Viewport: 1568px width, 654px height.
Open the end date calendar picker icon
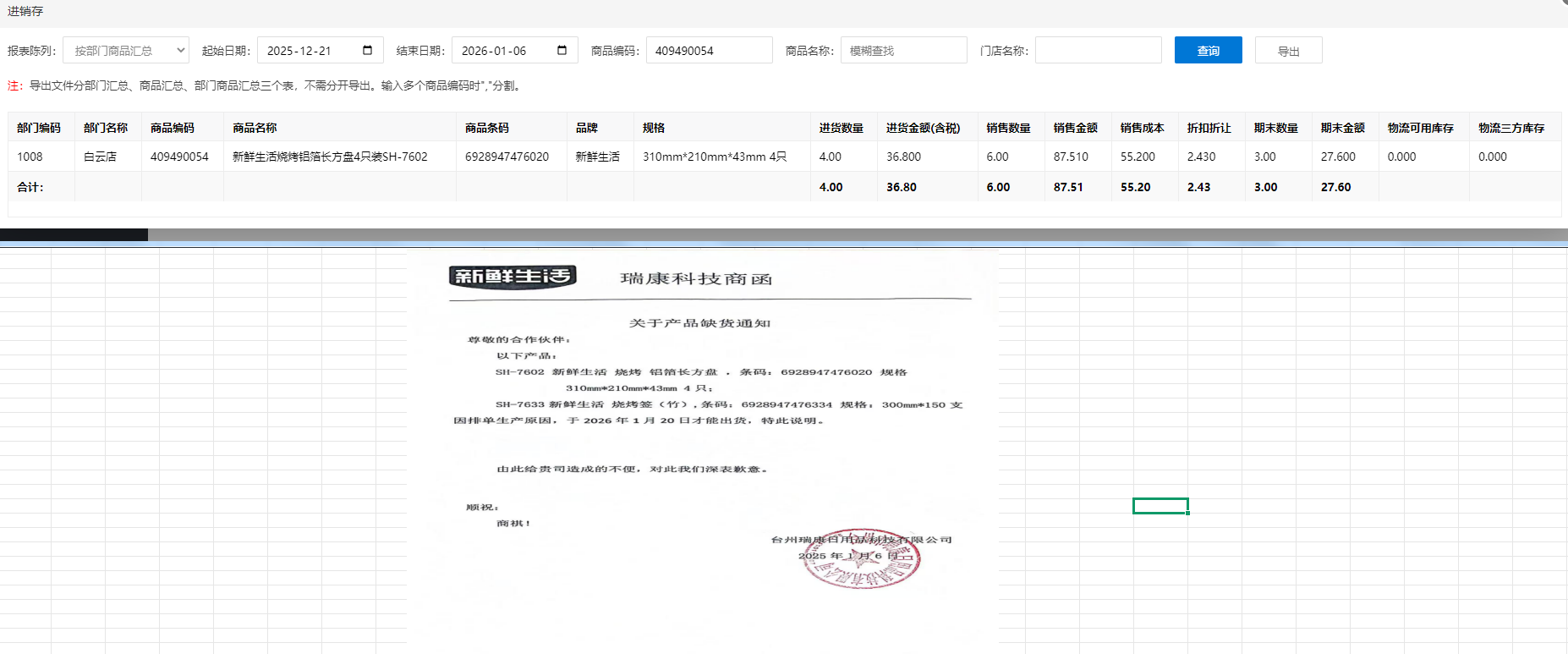coord(562,50)
